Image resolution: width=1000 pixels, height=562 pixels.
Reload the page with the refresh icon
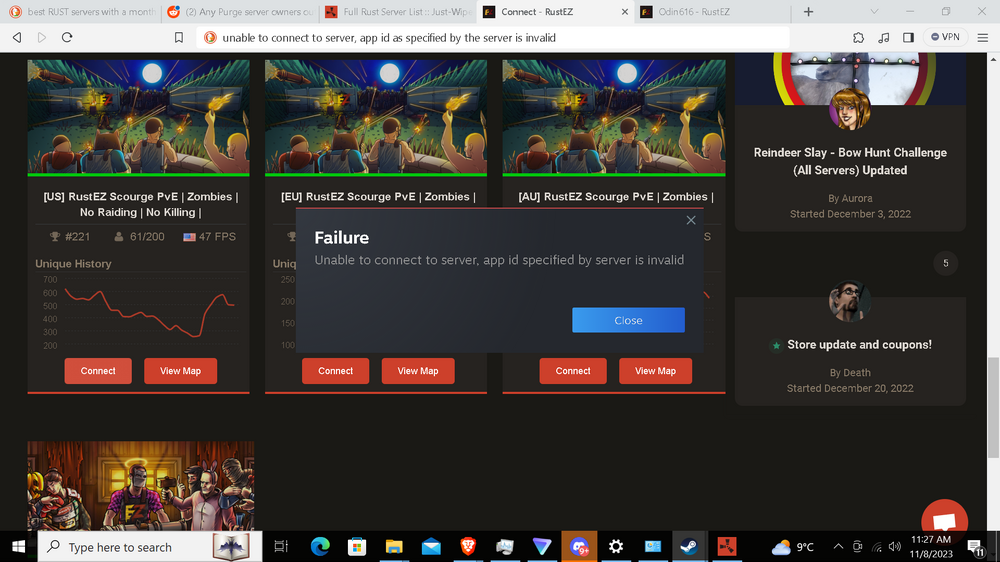[67, 37]
